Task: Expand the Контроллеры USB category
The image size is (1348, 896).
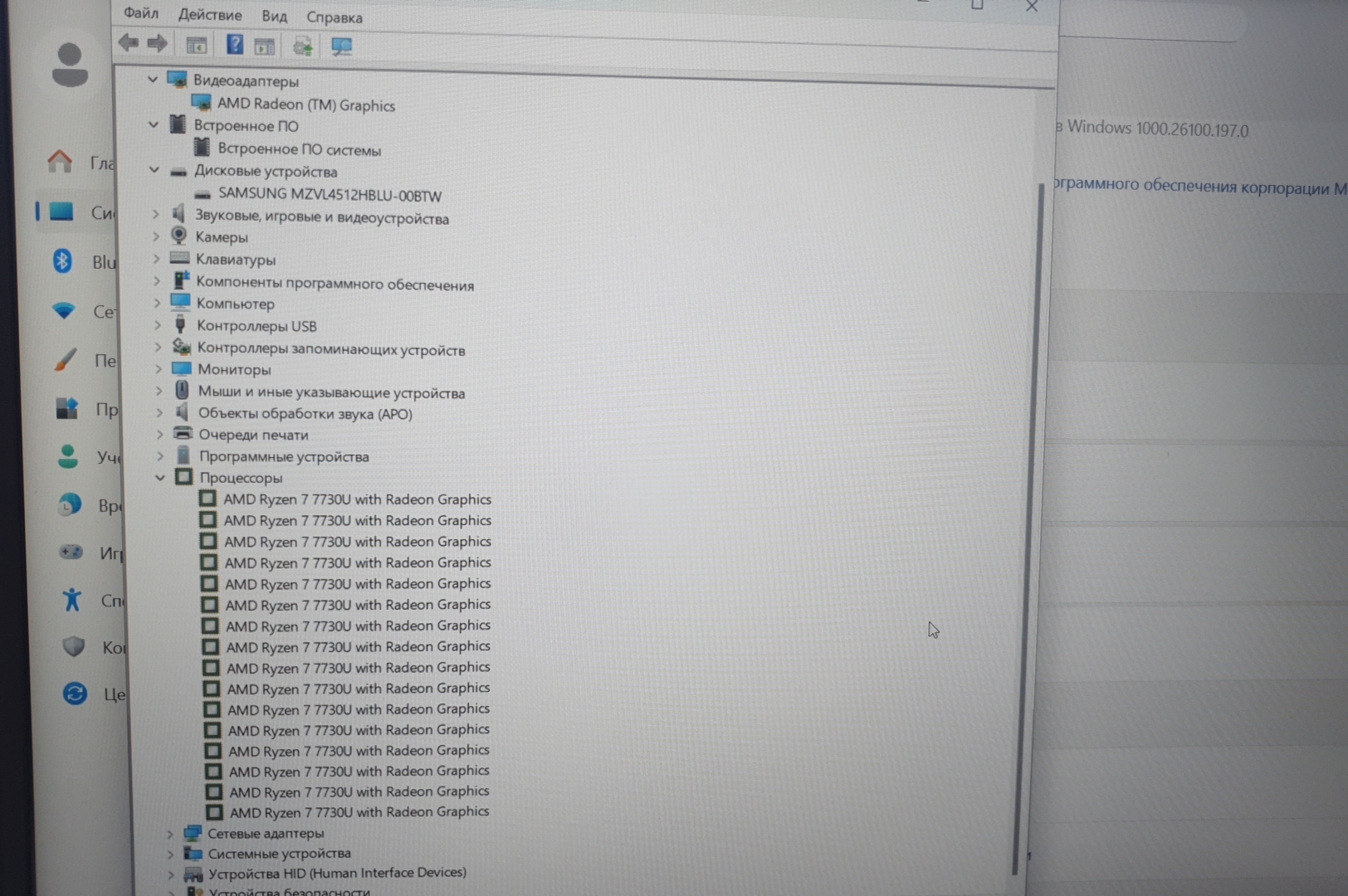Action: (x=157, y=325)
